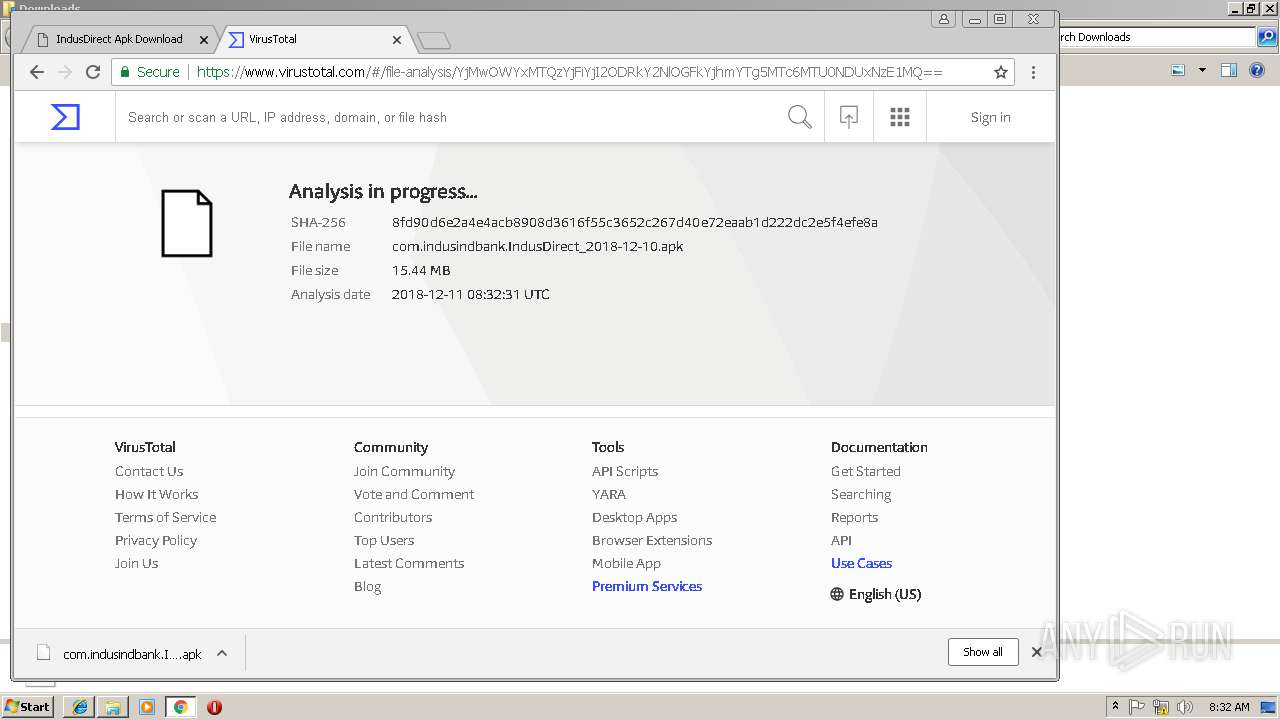Image resolution: width=1280 pixels, height=720 pixels.
Task: Bookmark this page with star icon
Action: click(1000, 72)
